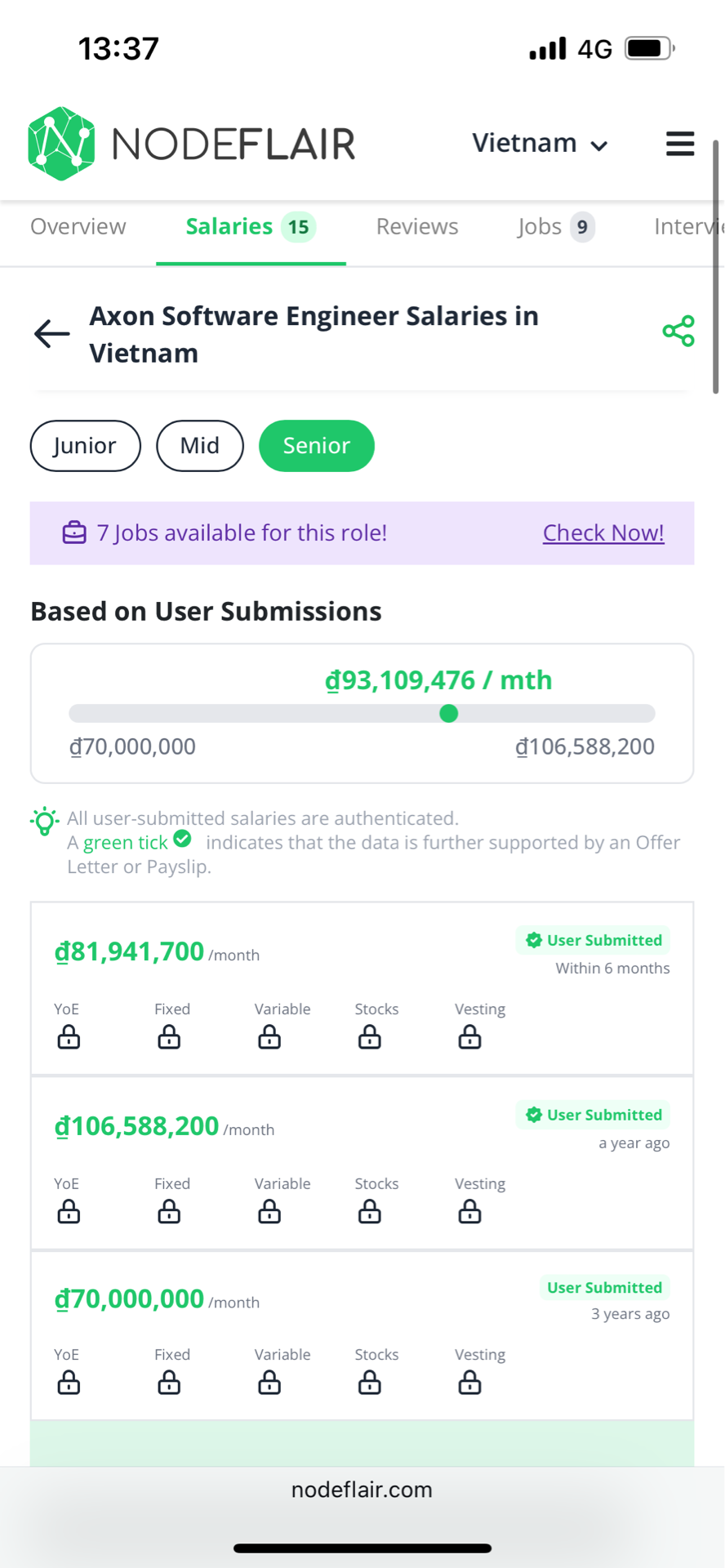Screen dimensions: 725x1568
Task: Open the Reviews tab
Action: 417,226
